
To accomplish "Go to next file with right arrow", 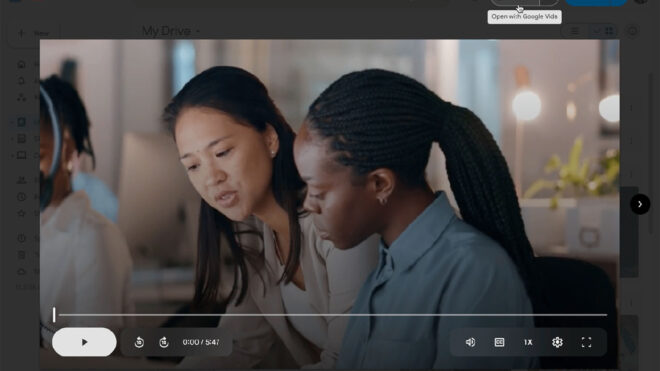I will 640,204.
